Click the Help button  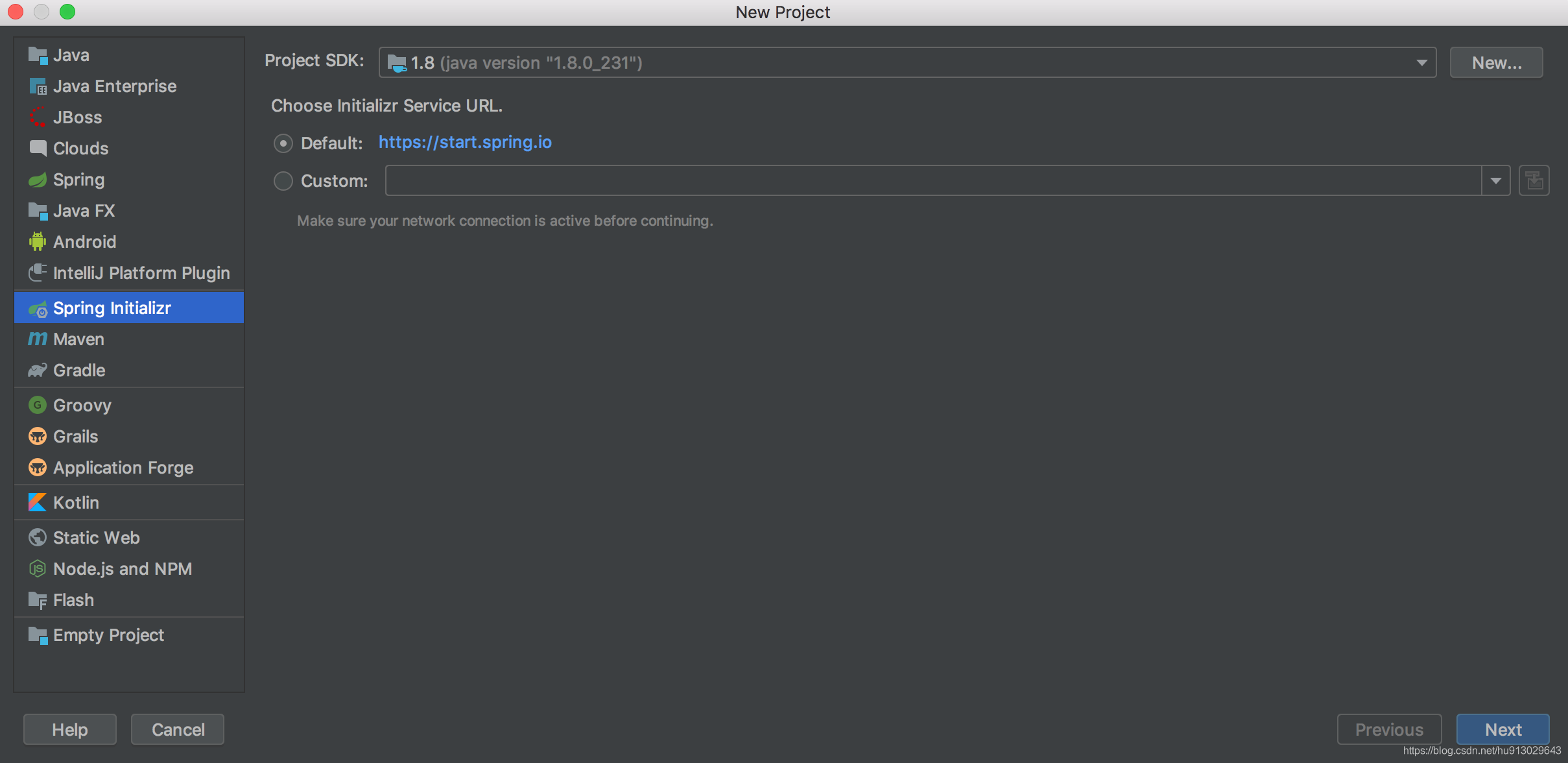[x=70, y=730]
